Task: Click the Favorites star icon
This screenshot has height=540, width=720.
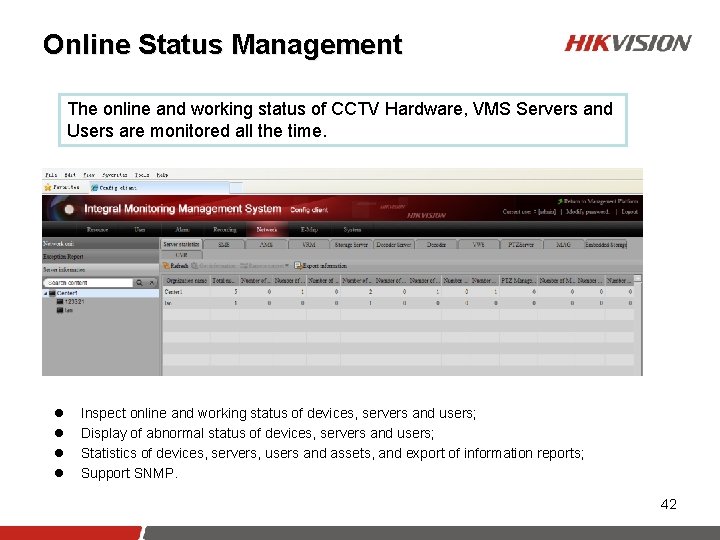Action: 48,187
